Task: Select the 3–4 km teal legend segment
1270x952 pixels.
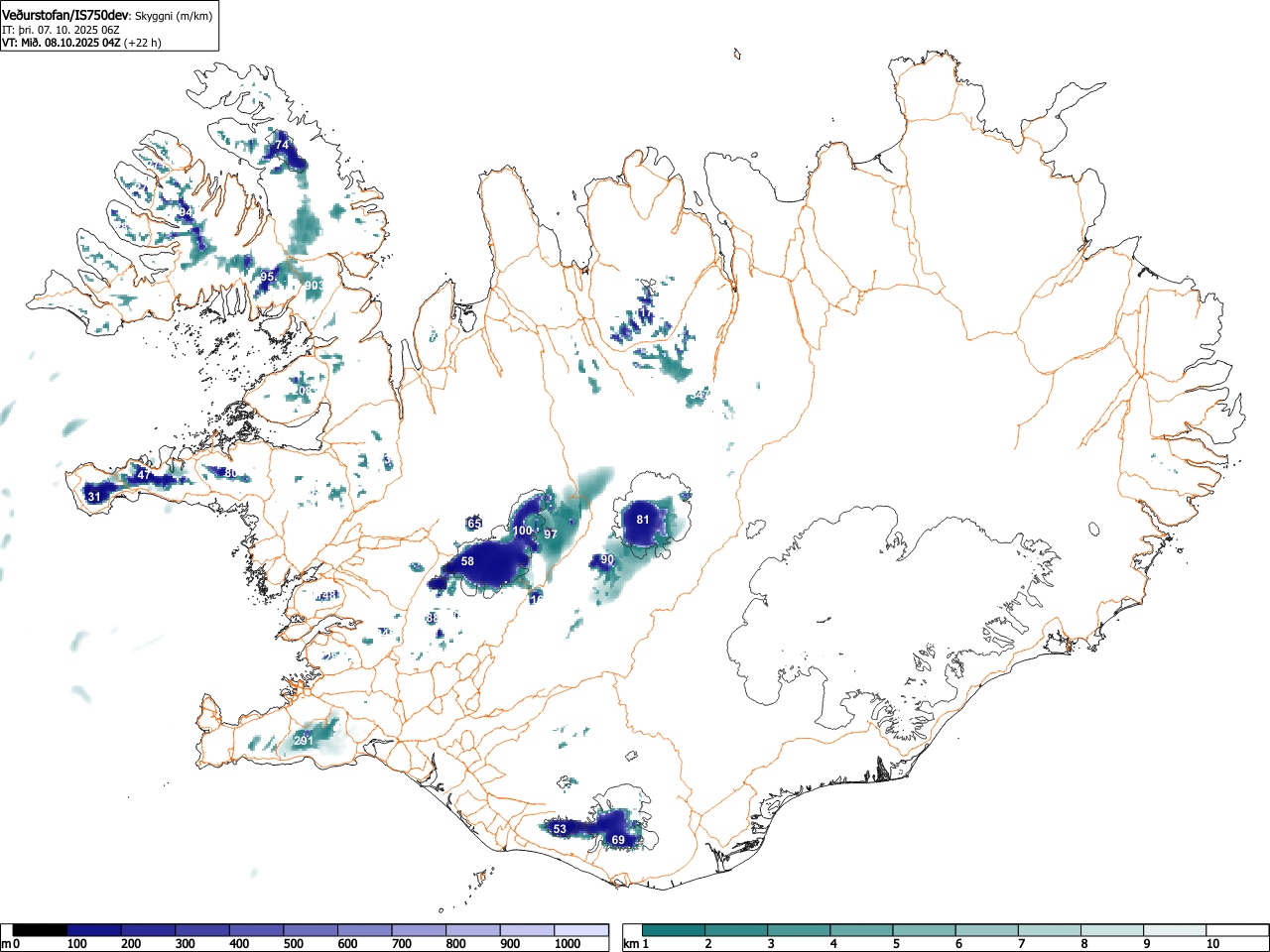Action: (x=799, y=930)
